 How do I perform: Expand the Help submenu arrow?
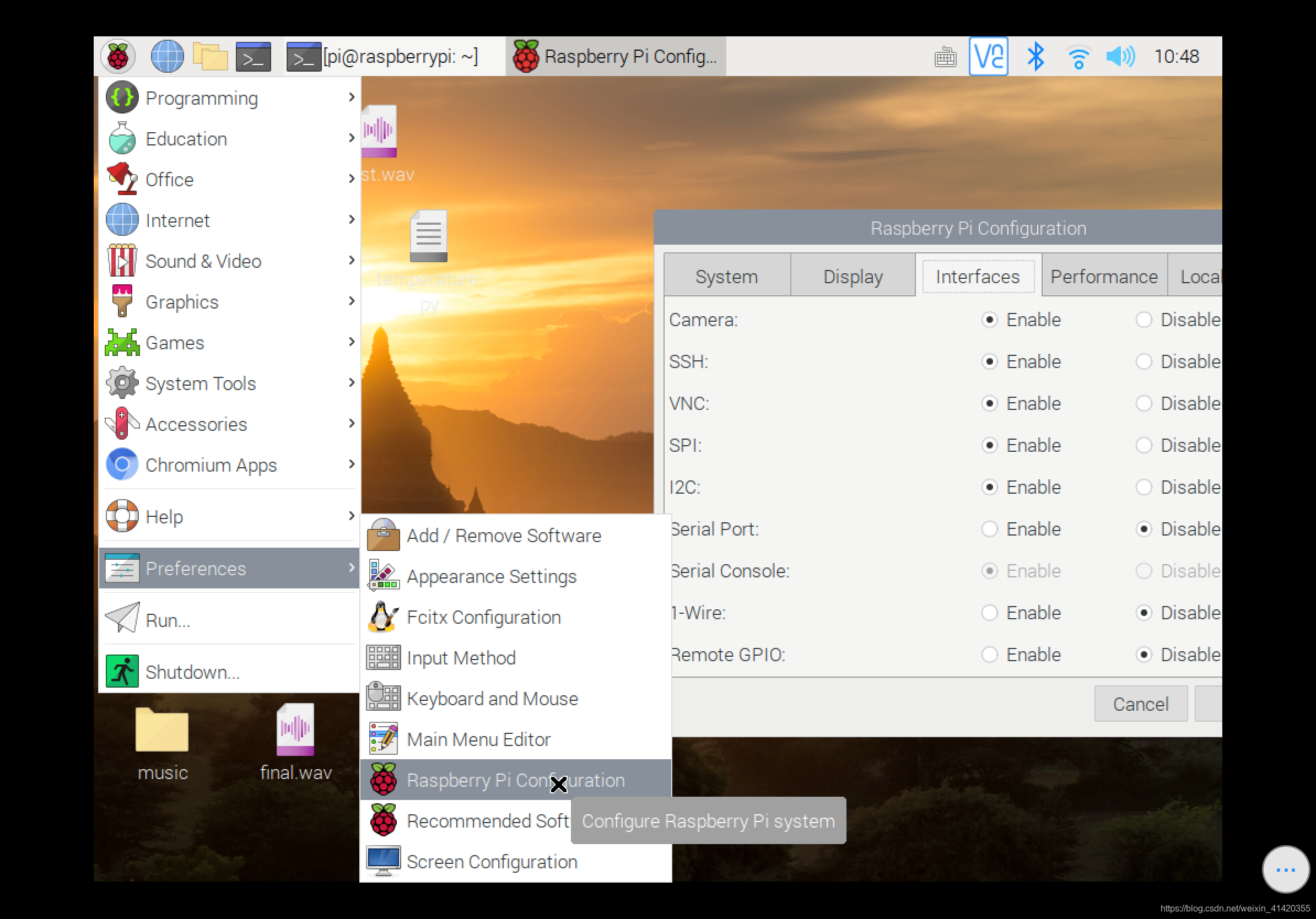click(x=352, y=516)
